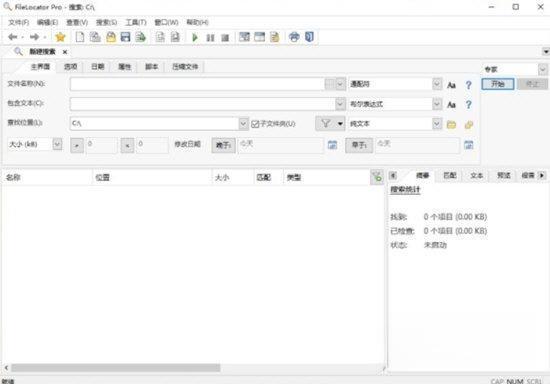This screenshot has width=550, height=384.
Task: Open the wildcard expression type dropdown
Action: (437, 84)
